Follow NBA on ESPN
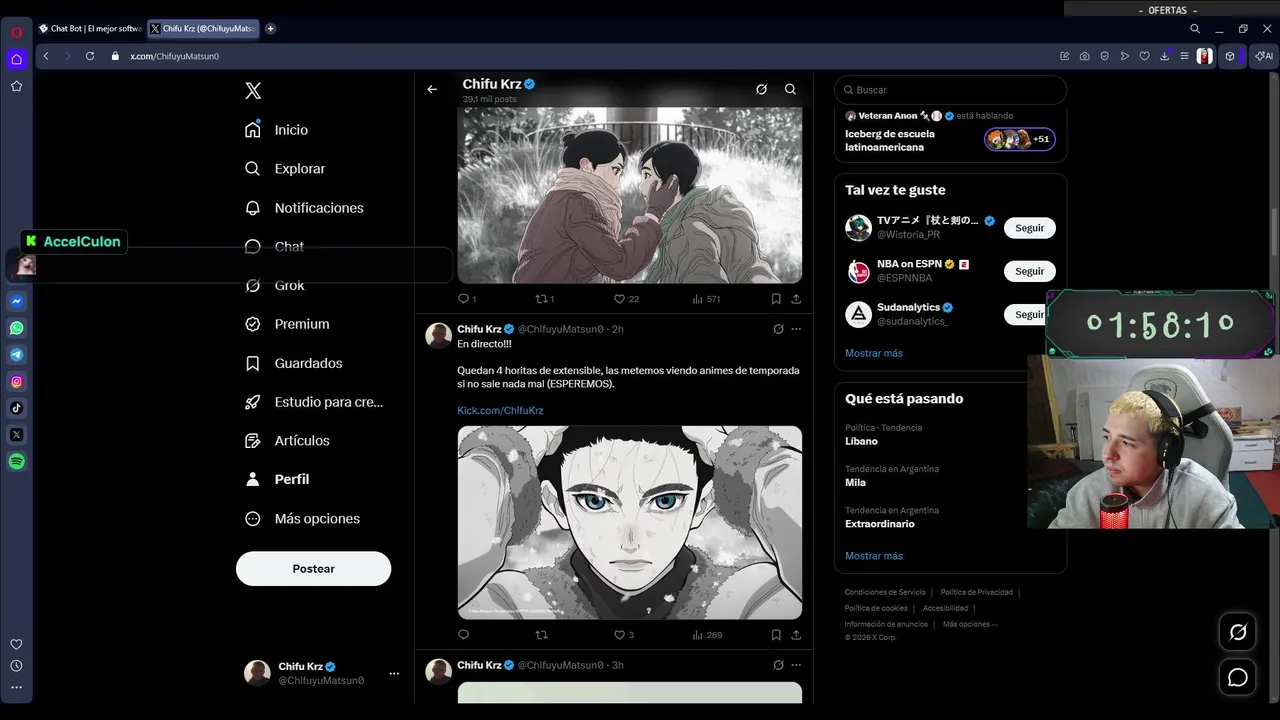This screenshot has height=720, width=1280. point(1029,271)
